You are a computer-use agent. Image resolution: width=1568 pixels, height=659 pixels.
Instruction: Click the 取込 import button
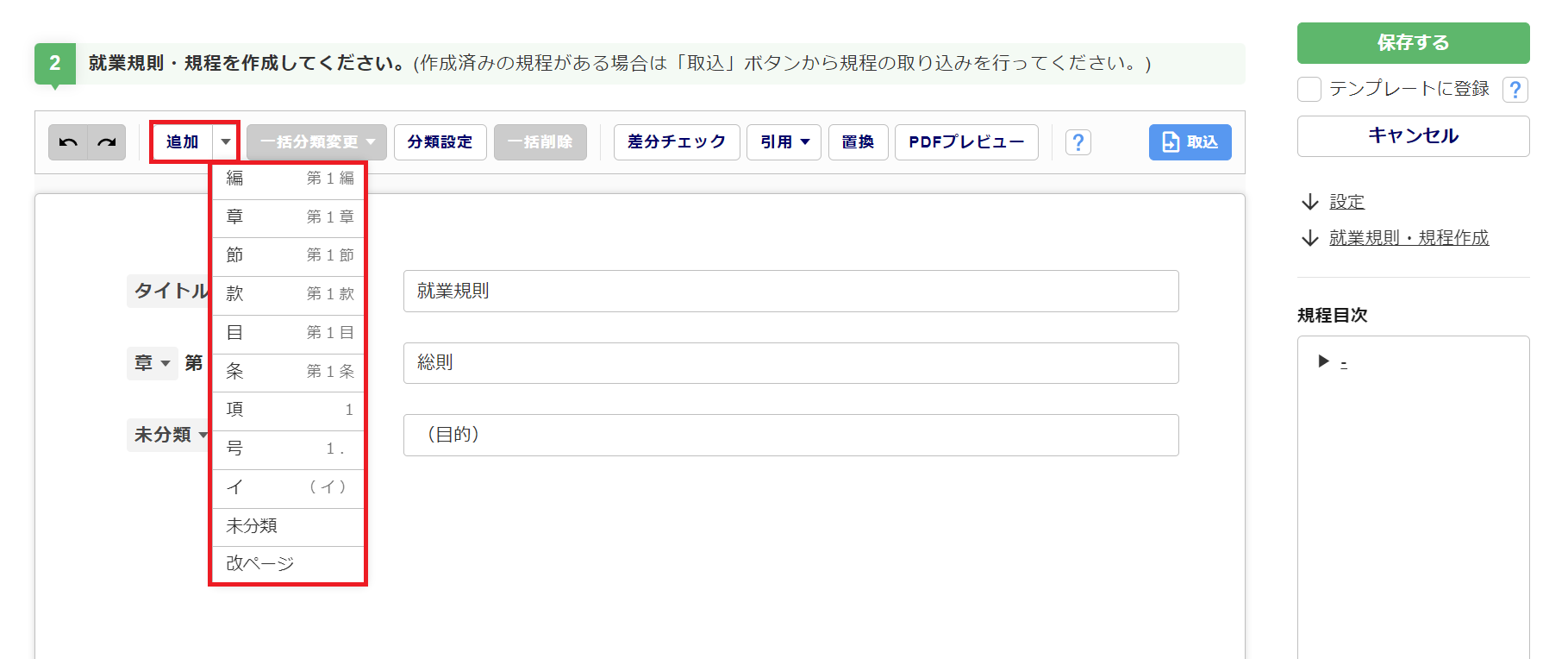tap(1190, 142)
